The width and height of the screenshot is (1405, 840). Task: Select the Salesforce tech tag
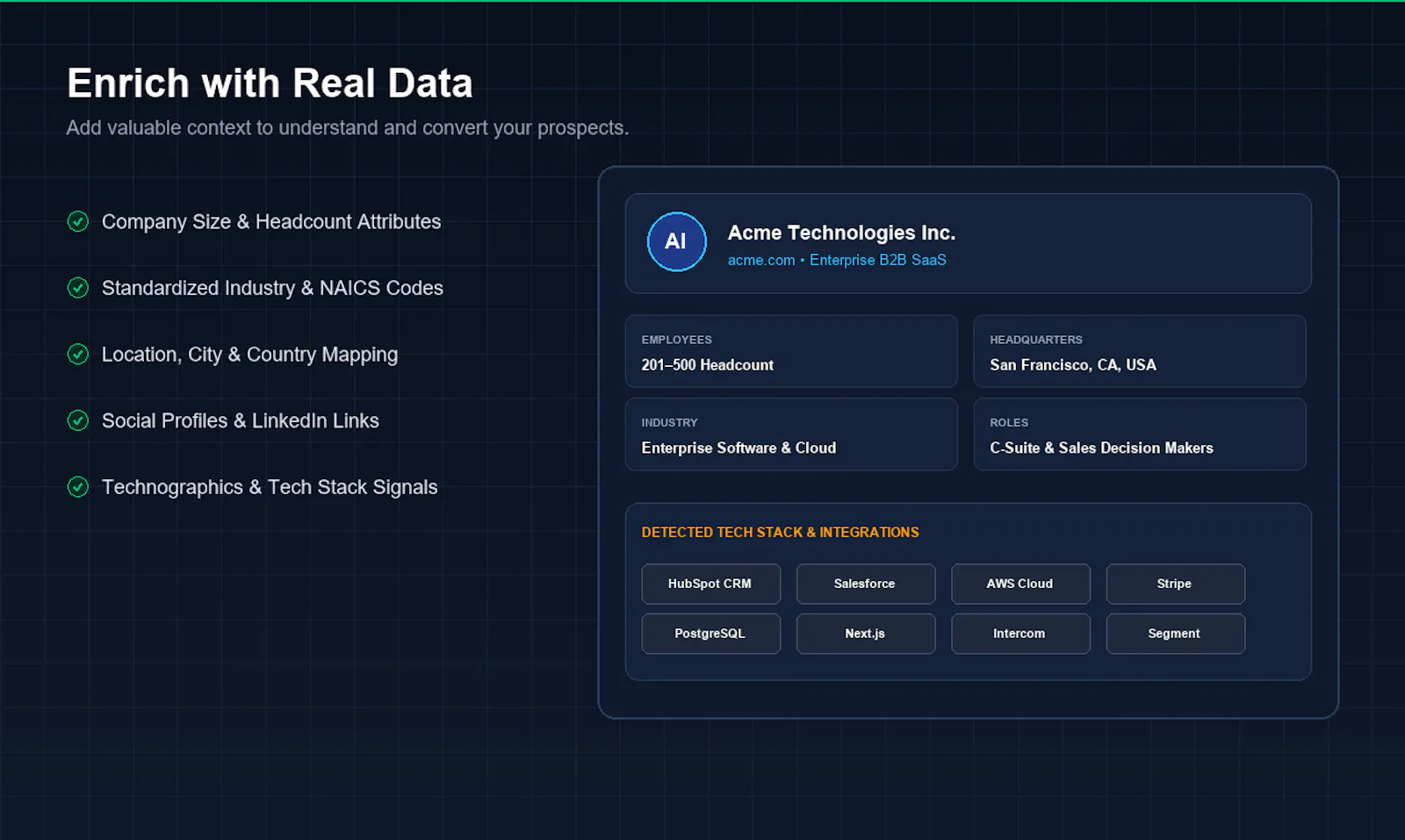tap(865, 584)
